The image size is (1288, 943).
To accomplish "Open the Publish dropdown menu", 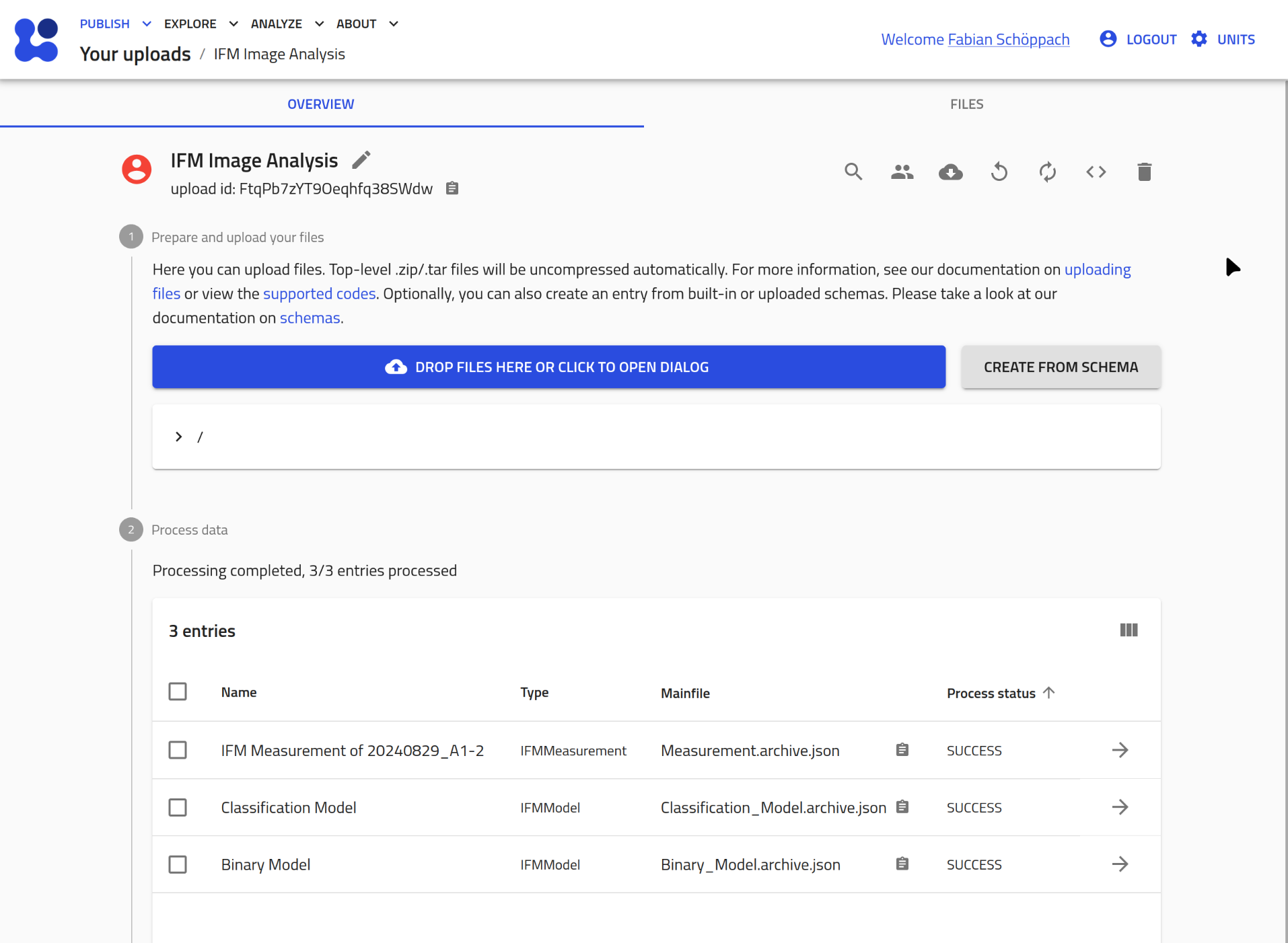I will (115, 24).
